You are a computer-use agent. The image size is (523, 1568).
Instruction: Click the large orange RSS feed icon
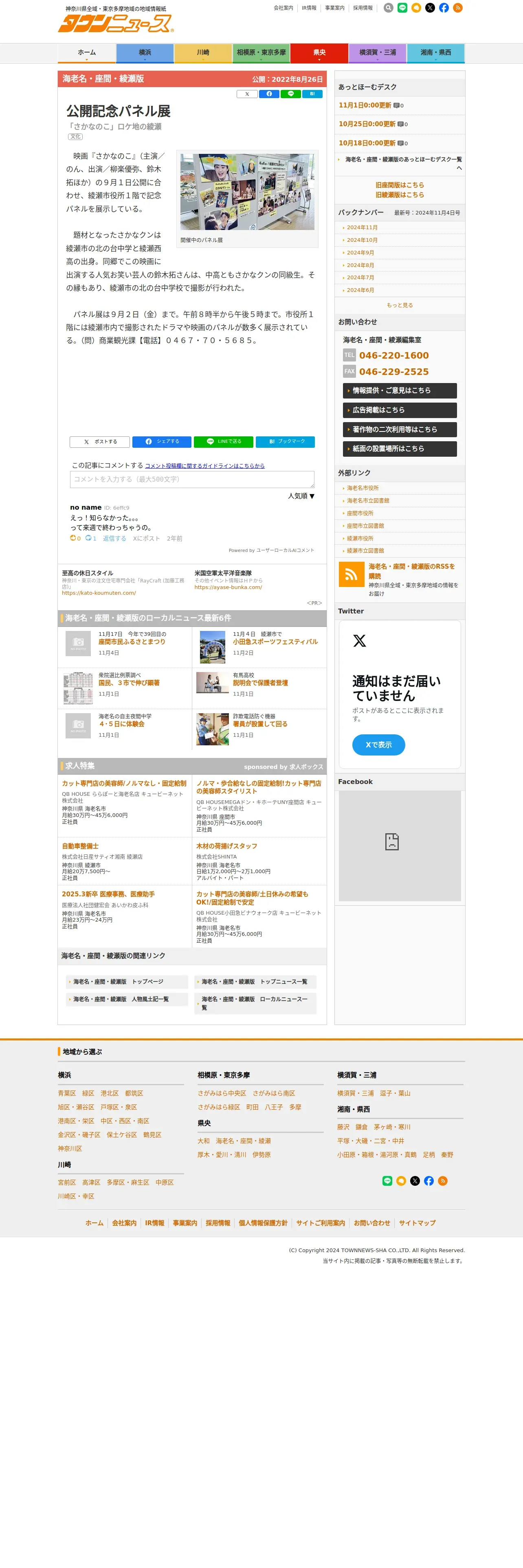coord(351,575)
